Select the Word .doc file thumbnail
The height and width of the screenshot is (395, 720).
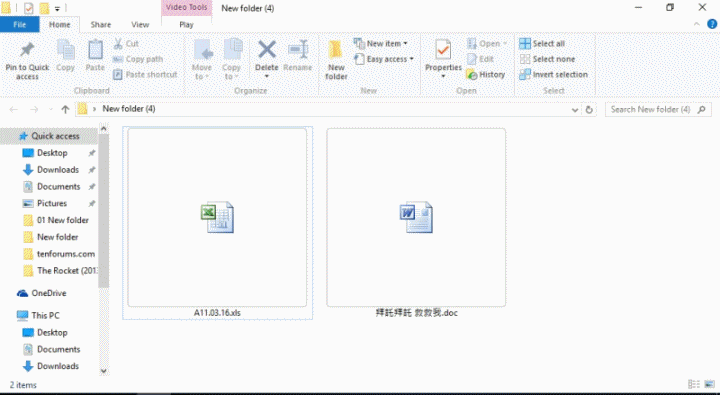pos(416,217)
